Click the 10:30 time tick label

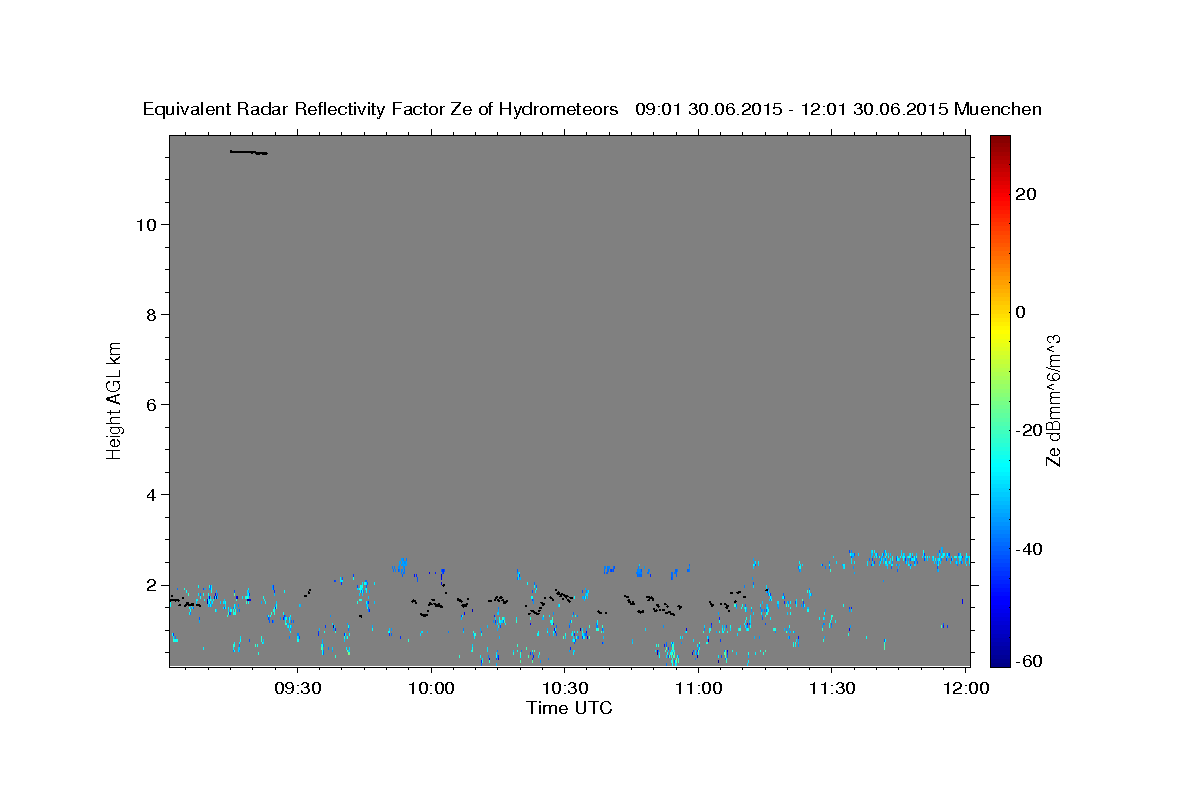[565, 689]
